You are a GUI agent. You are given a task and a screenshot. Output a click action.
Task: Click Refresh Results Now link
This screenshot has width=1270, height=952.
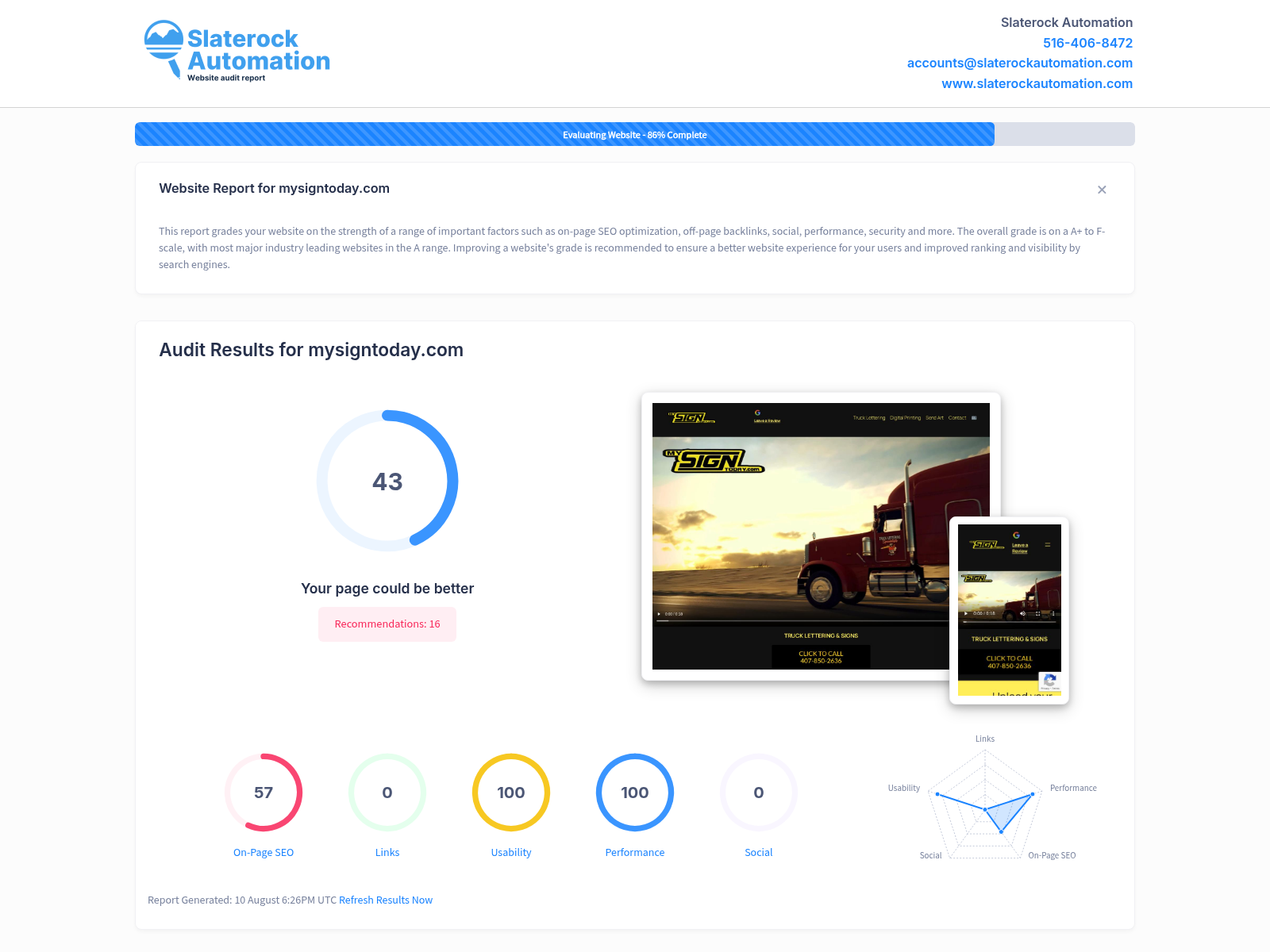tap(386, 900)
